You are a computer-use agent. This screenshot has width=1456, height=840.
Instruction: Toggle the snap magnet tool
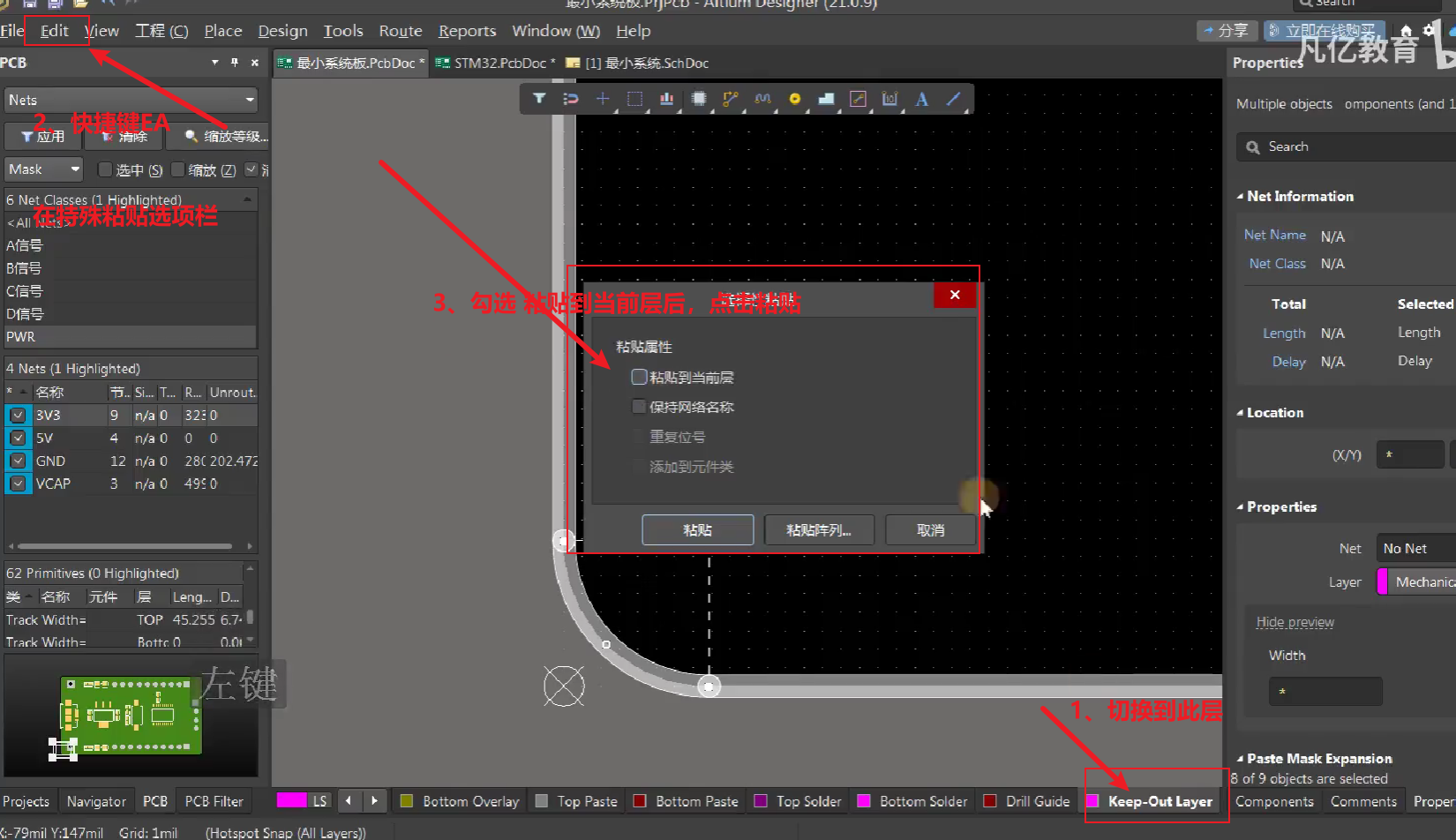(x=571, y=99)
